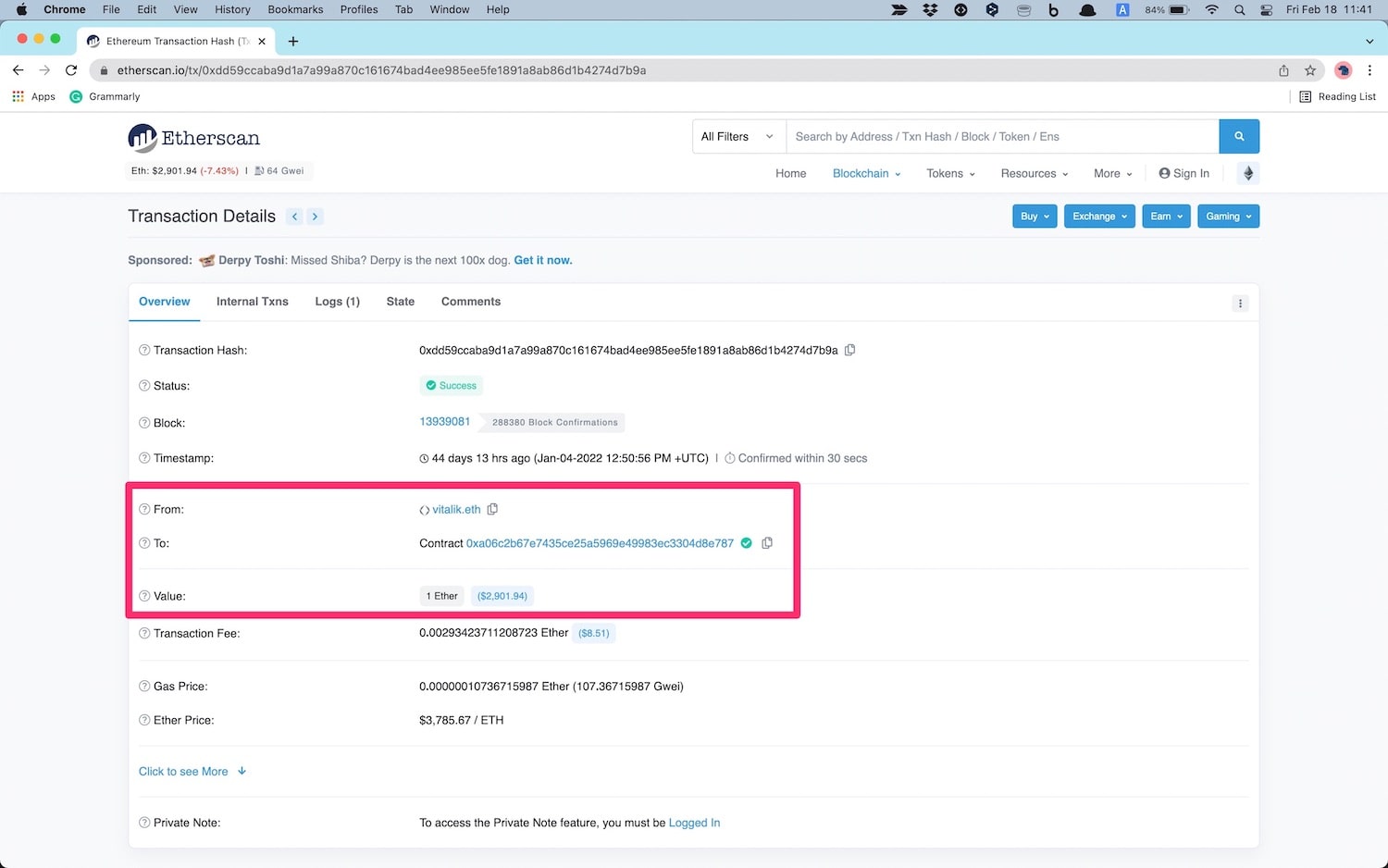Click the Home nav link
This screenshot has height=868, width=1388.
click(791, 173)
